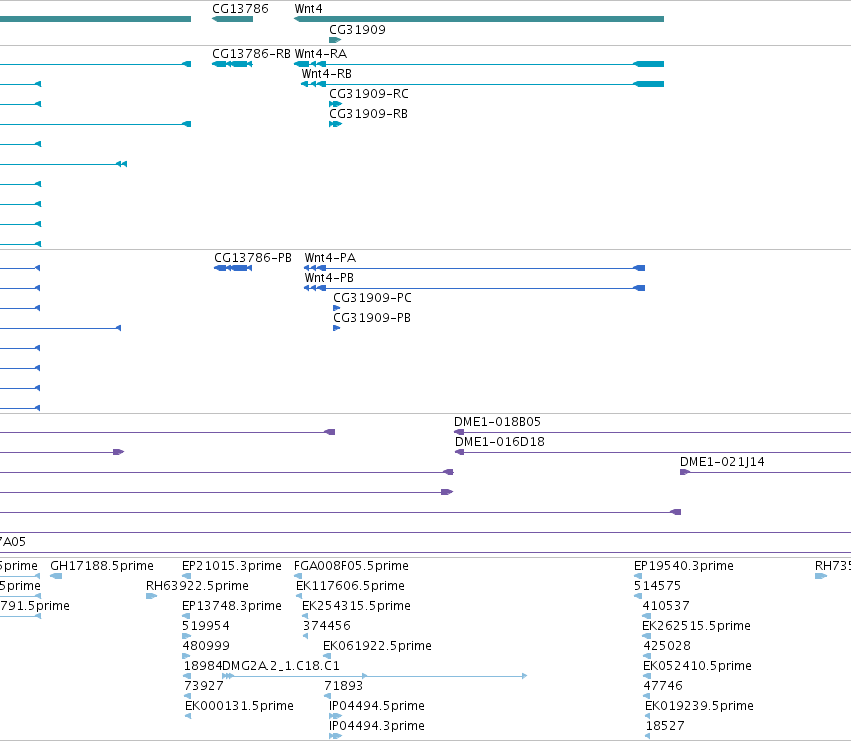Select the Wnt4-RA transcript feature line
The image size is (851, 741).
click(479, 64)
